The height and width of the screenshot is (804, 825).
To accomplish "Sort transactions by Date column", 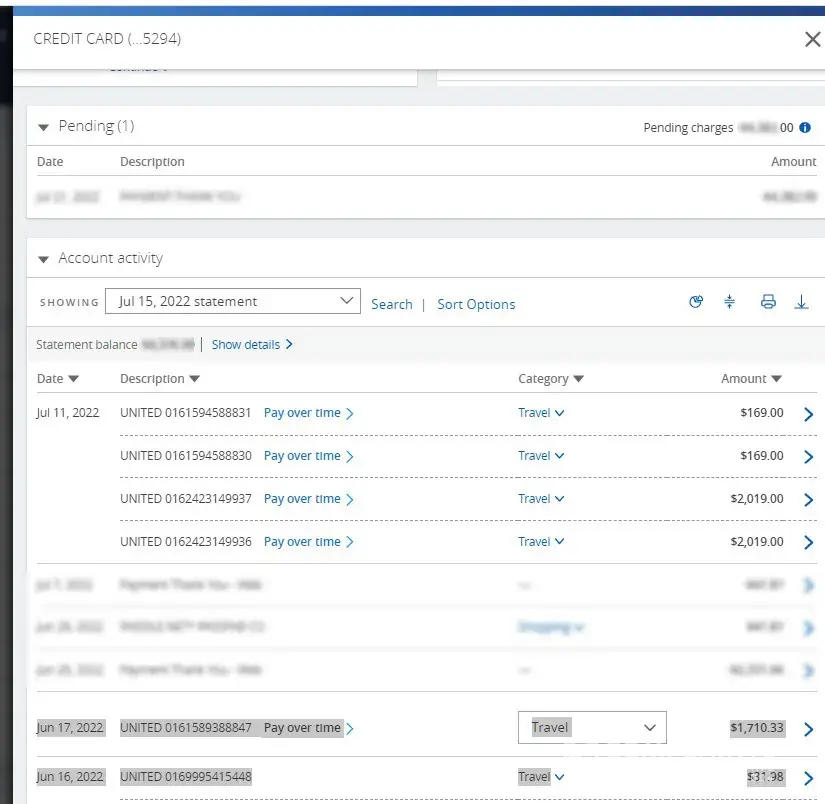I will click(57, 379).
